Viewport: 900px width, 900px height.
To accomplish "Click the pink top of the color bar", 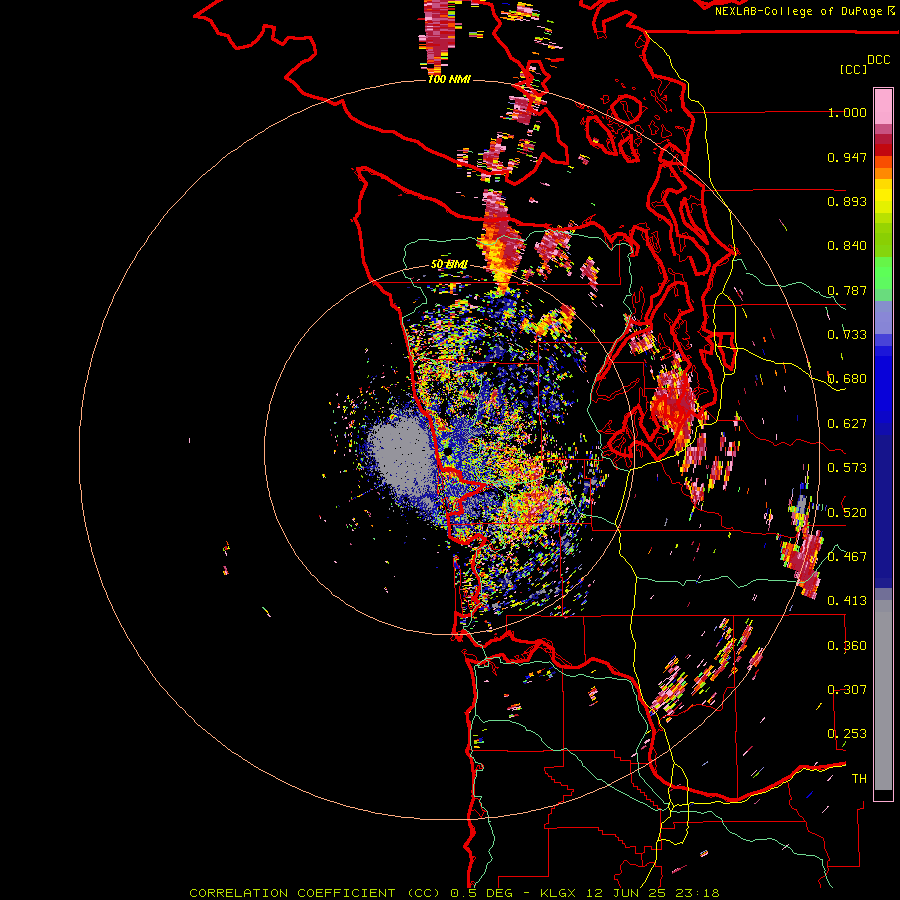I will point(883,107).
